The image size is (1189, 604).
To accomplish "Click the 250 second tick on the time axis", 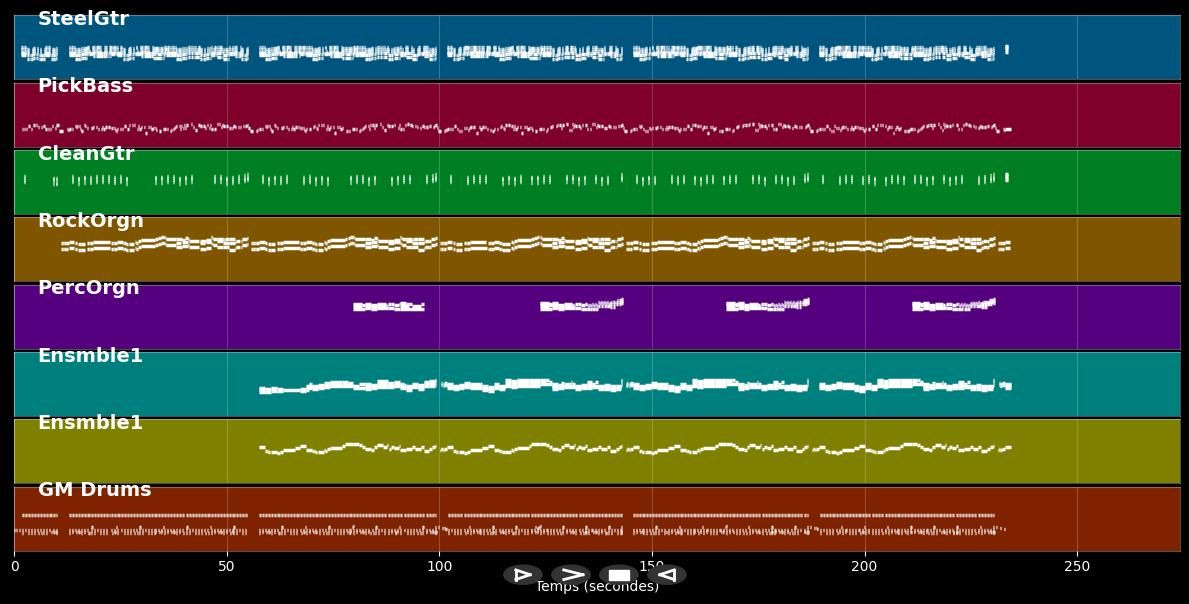I will pos(1077,567).
